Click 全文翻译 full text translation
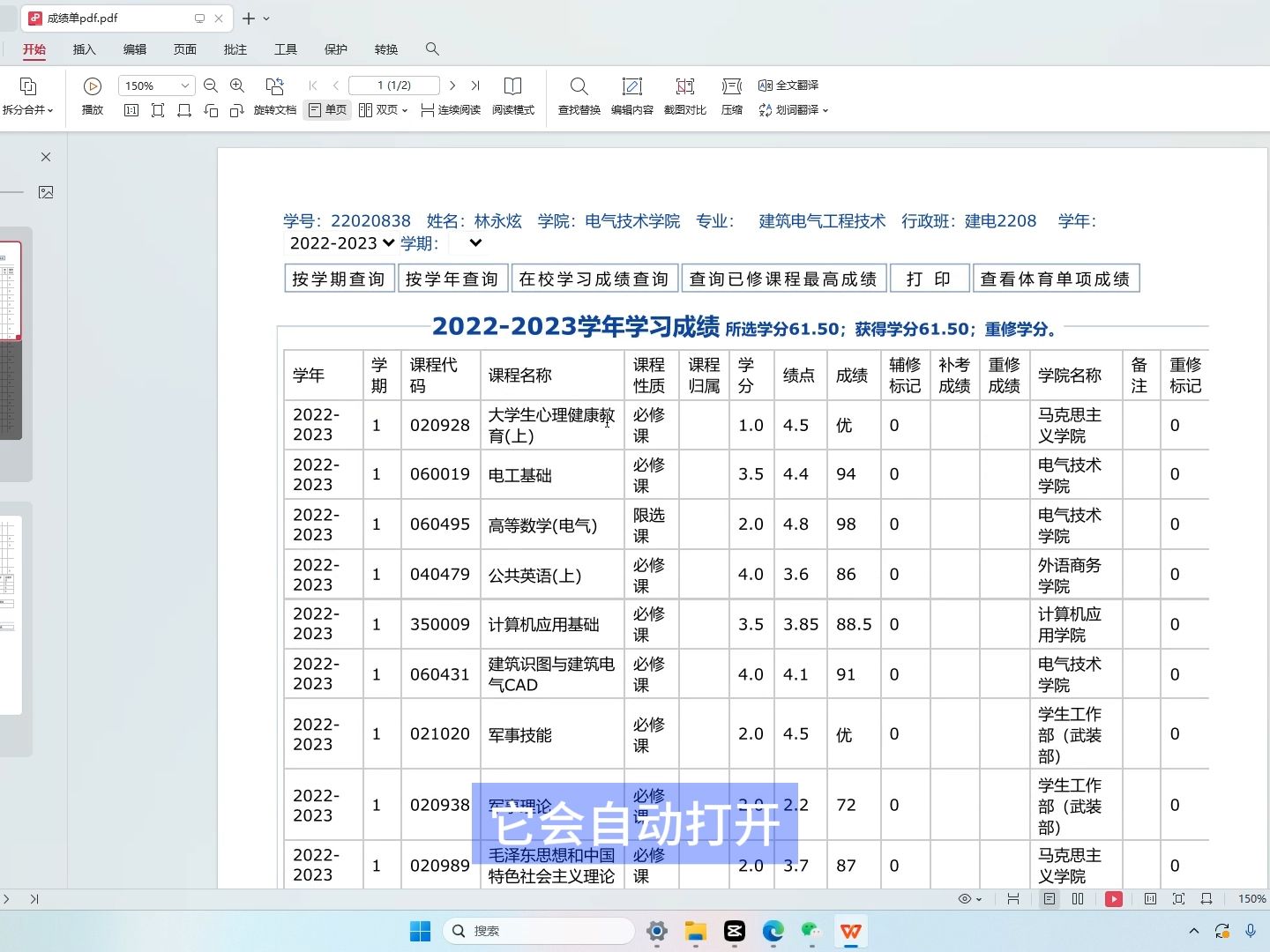The image size is (1270, 952). pyautogui.click(x=788, y=86)
